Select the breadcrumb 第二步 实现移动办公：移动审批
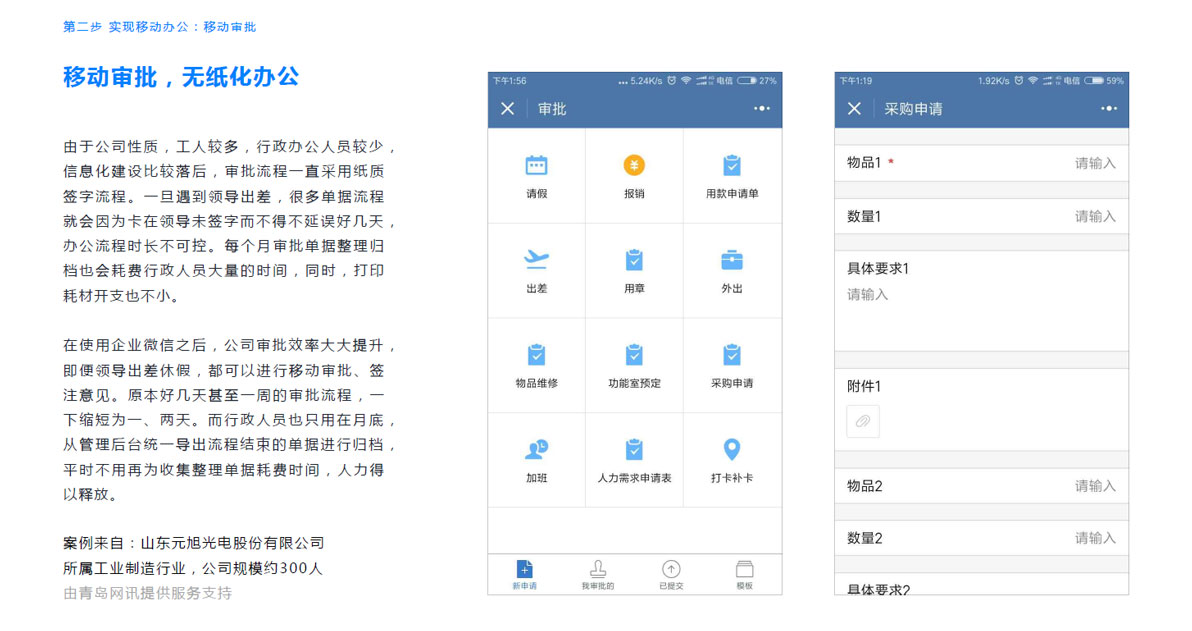The width and height of the screenshot is (1192, 631). click(x=160, y=27)
